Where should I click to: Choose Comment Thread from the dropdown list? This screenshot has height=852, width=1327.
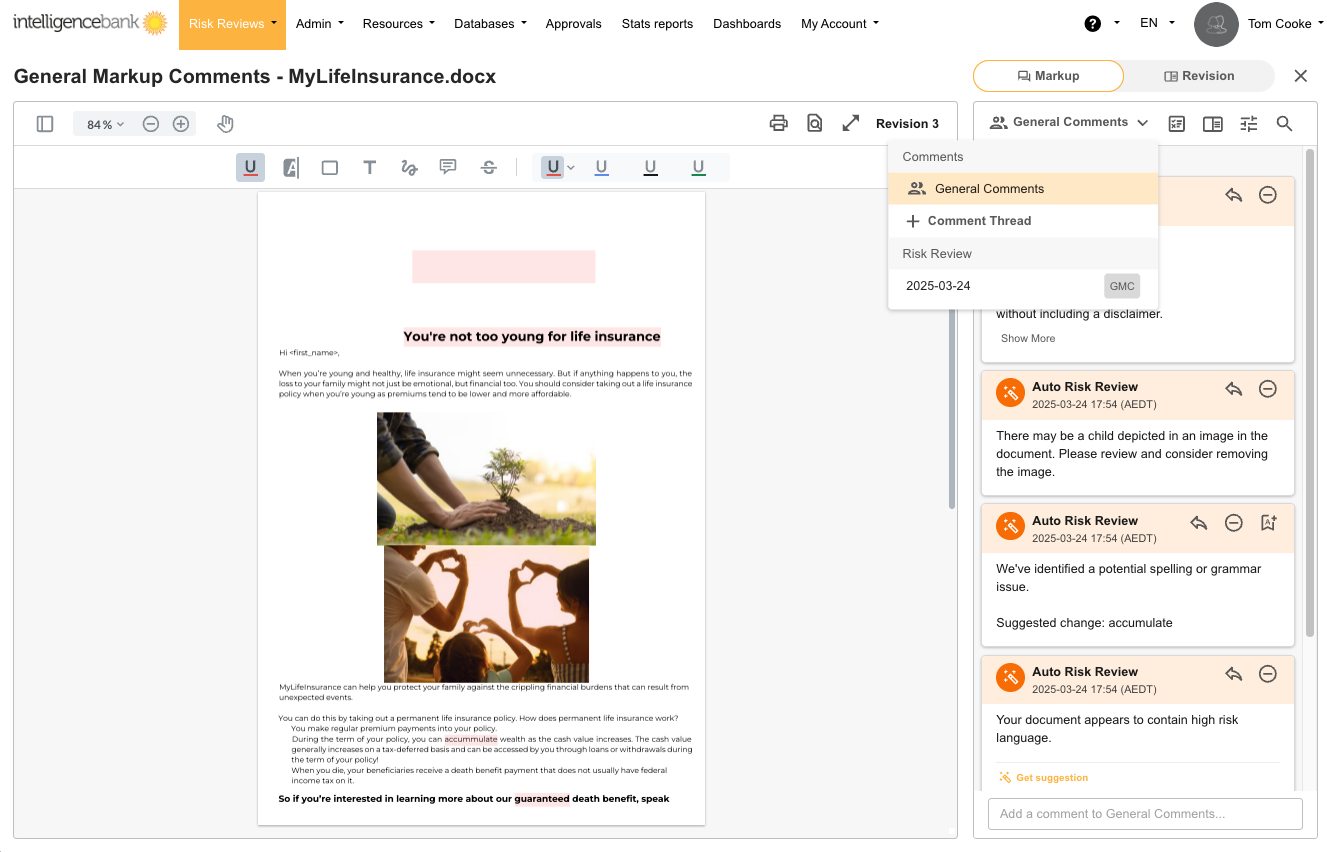click(x=978, y=221)
